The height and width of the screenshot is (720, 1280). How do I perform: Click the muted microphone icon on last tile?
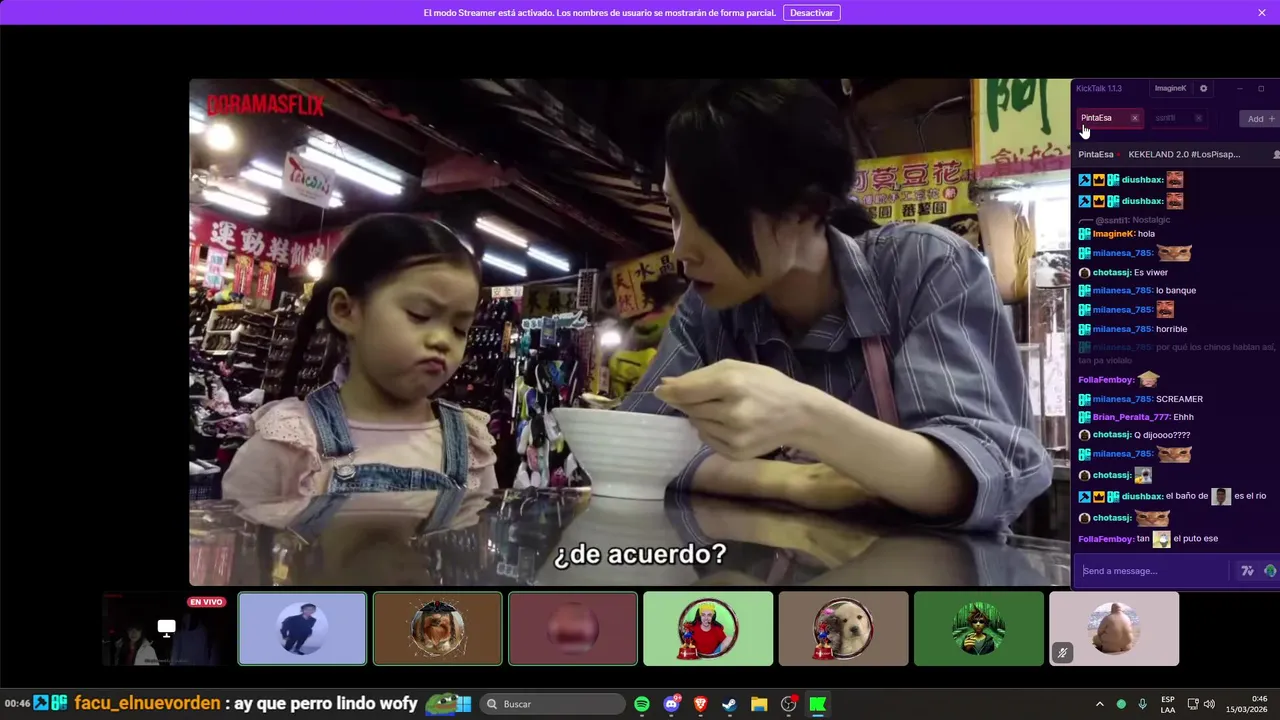1063,653
